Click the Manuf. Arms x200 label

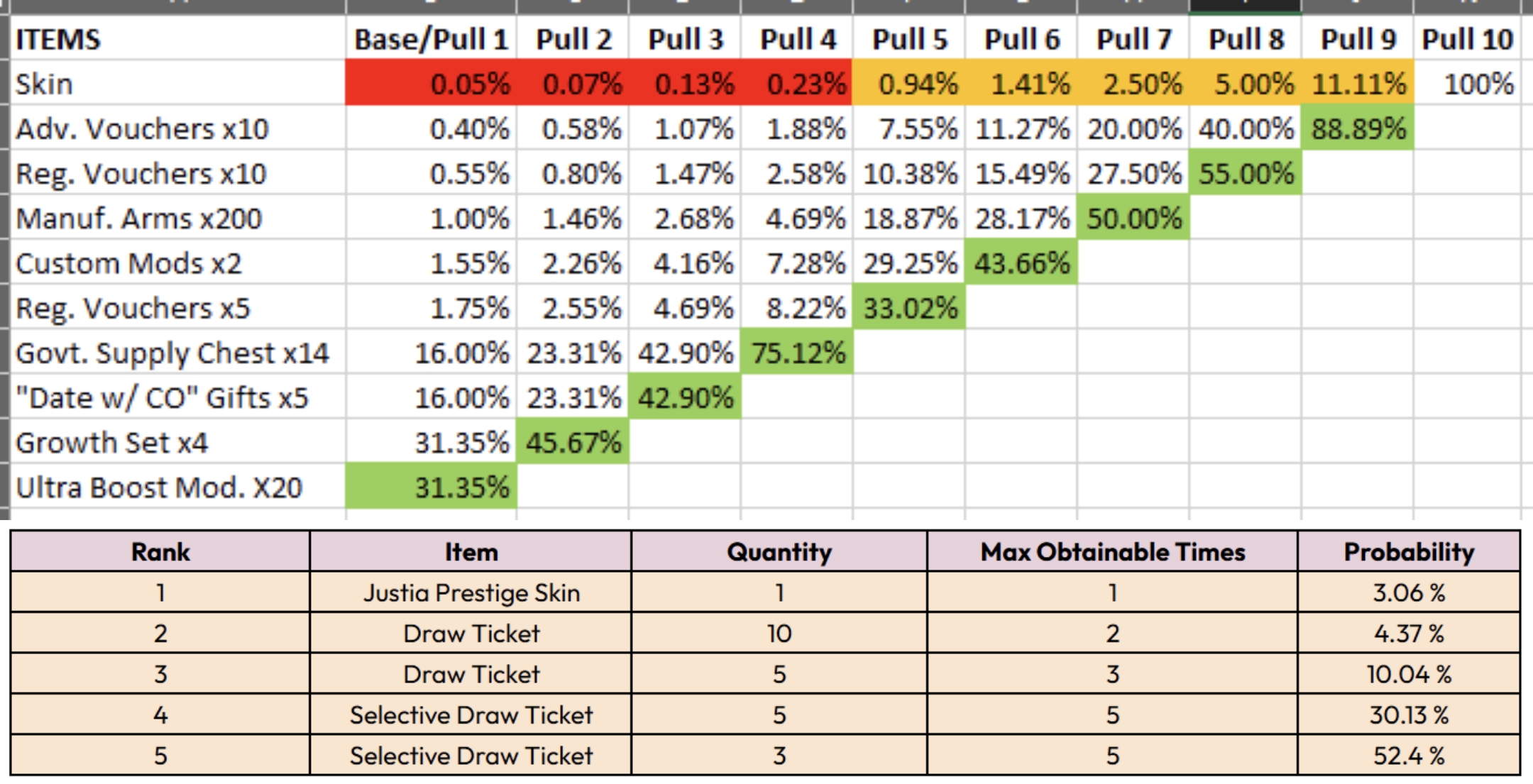(178, 217)
